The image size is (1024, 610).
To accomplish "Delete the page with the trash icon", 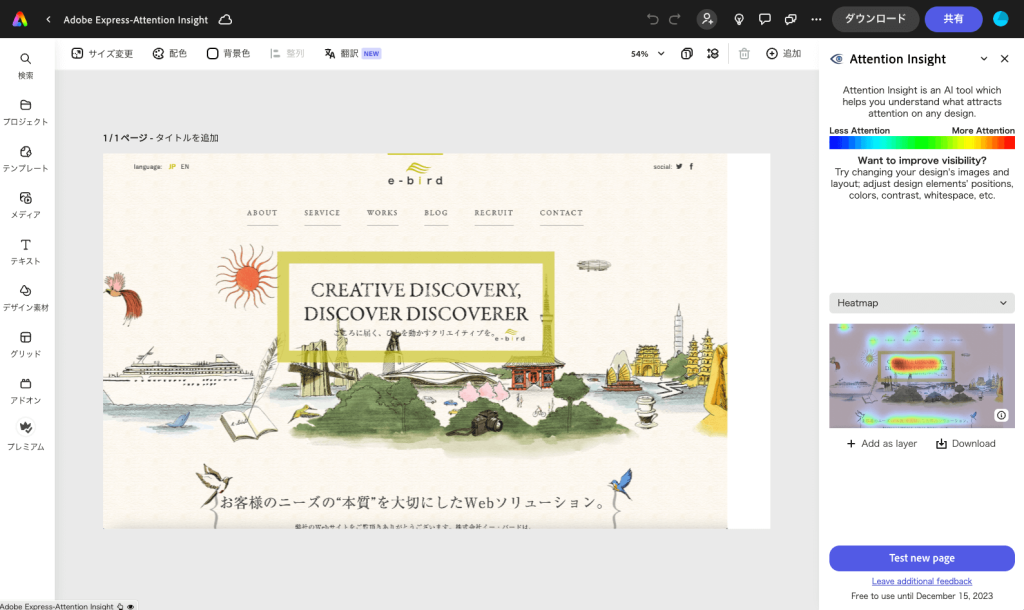I will tap(744, 54).
